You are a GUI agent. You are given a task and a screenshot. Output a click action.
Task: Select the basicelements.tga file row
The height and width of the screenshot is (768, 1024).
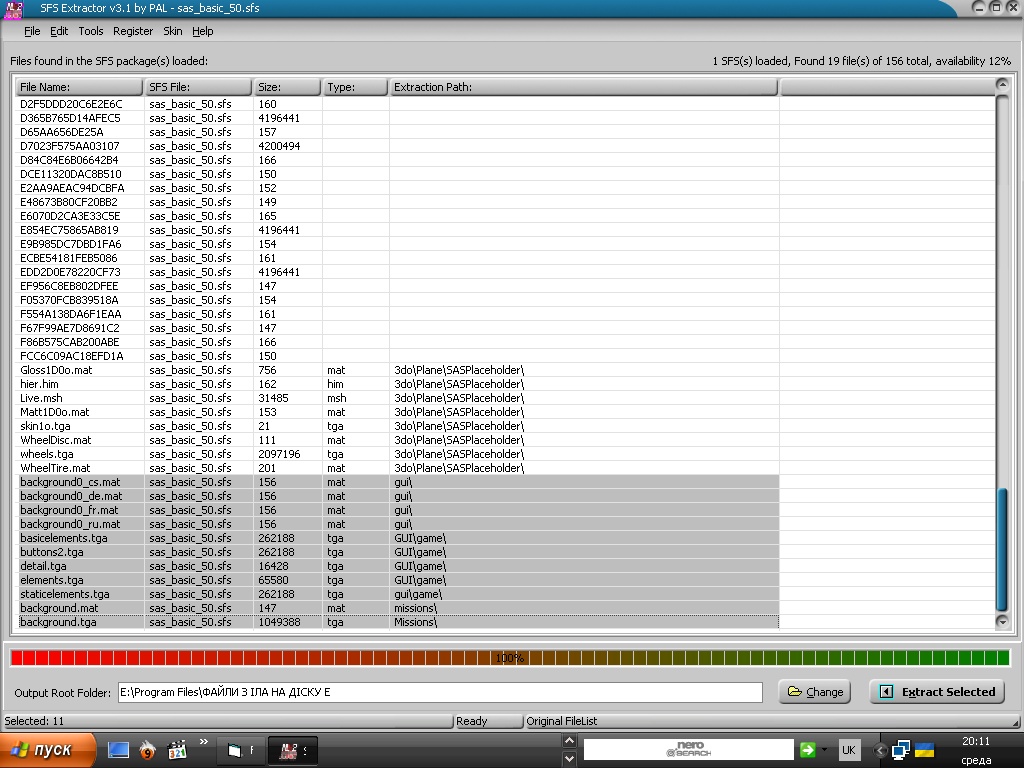coord(397,538)
